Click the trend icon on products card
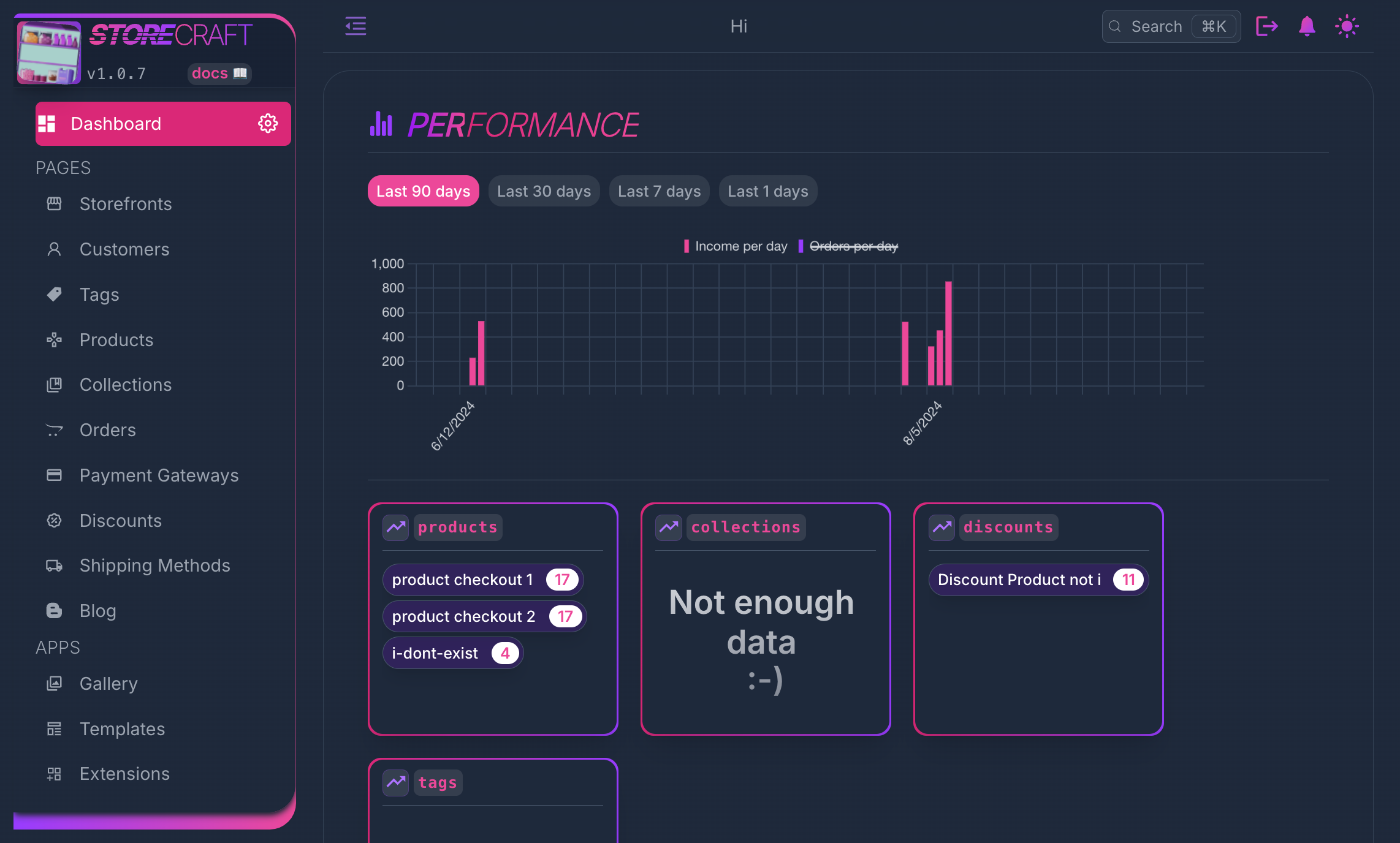The image size is (1400, 843). pos(396,527)
